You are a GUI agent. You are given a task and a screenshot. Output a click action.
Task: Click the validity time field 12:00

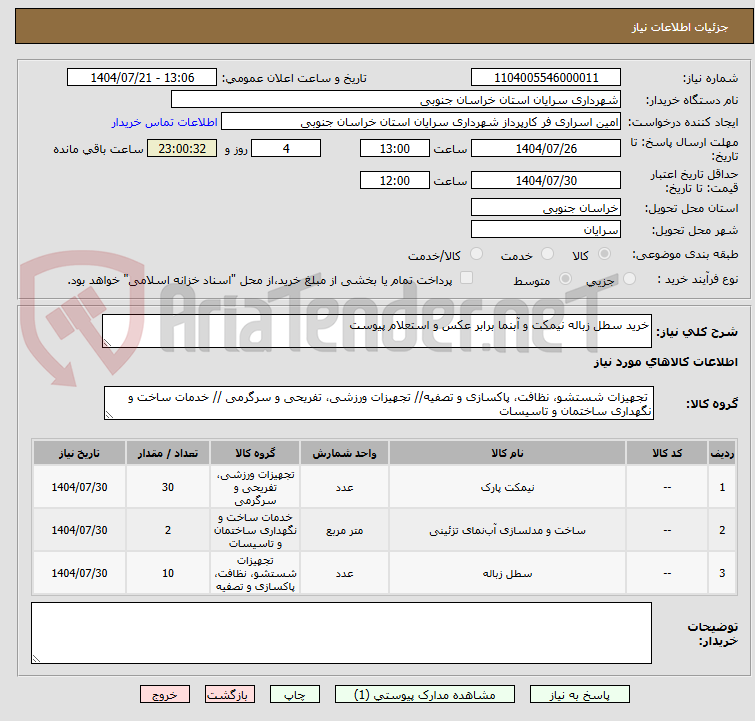tap(394, 180)
